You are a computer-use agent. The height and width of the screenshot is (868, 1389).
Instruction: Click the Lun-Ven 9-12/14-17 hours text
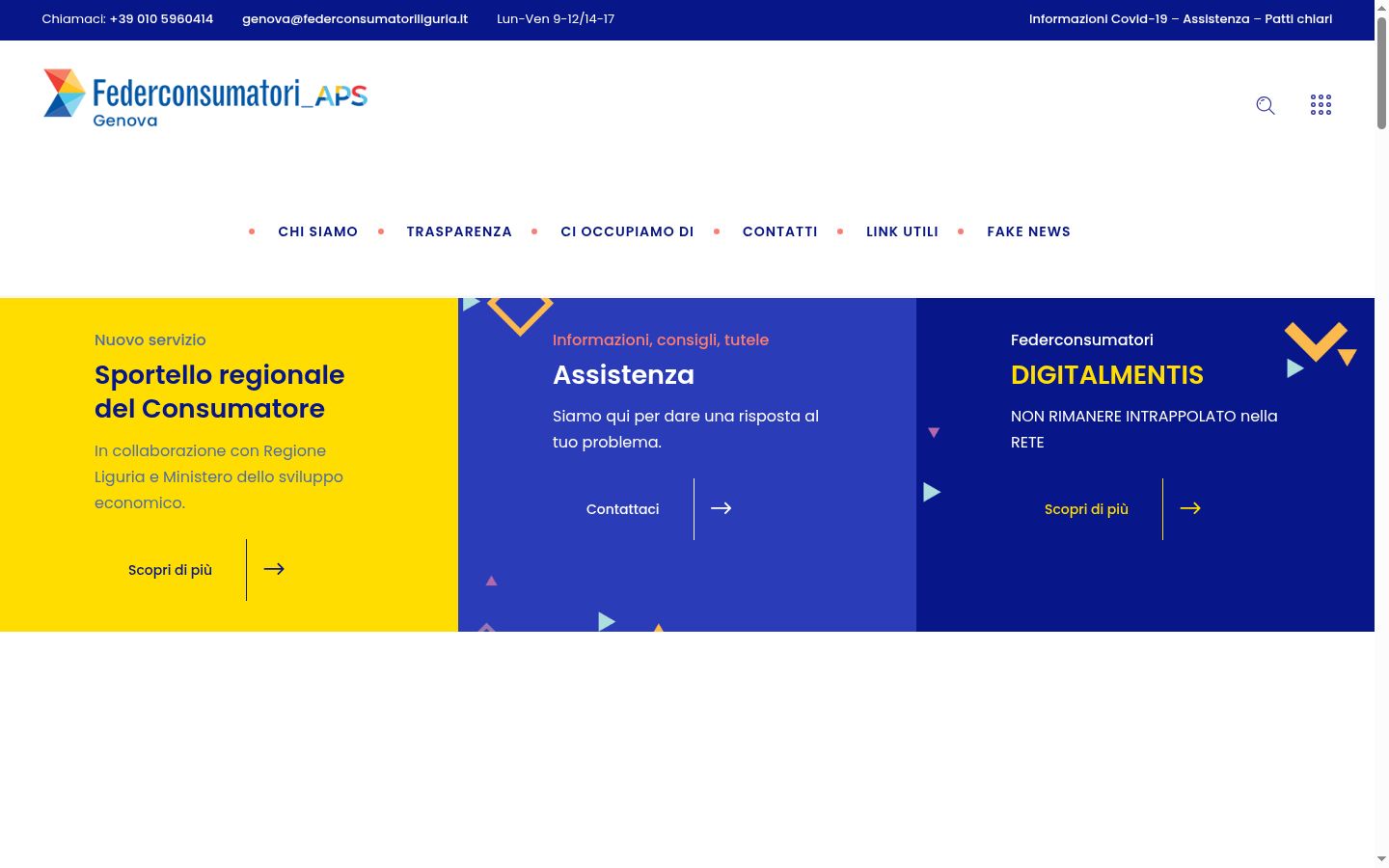pos(556,19)
